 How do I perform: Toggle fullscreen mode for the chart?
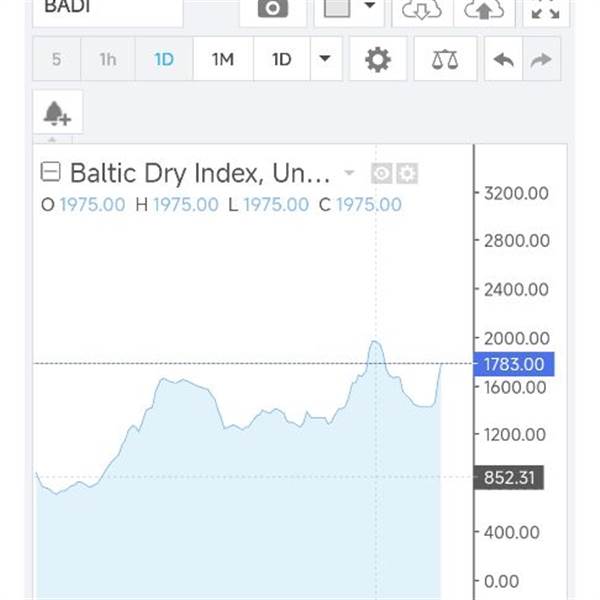(x=545, y=9)
